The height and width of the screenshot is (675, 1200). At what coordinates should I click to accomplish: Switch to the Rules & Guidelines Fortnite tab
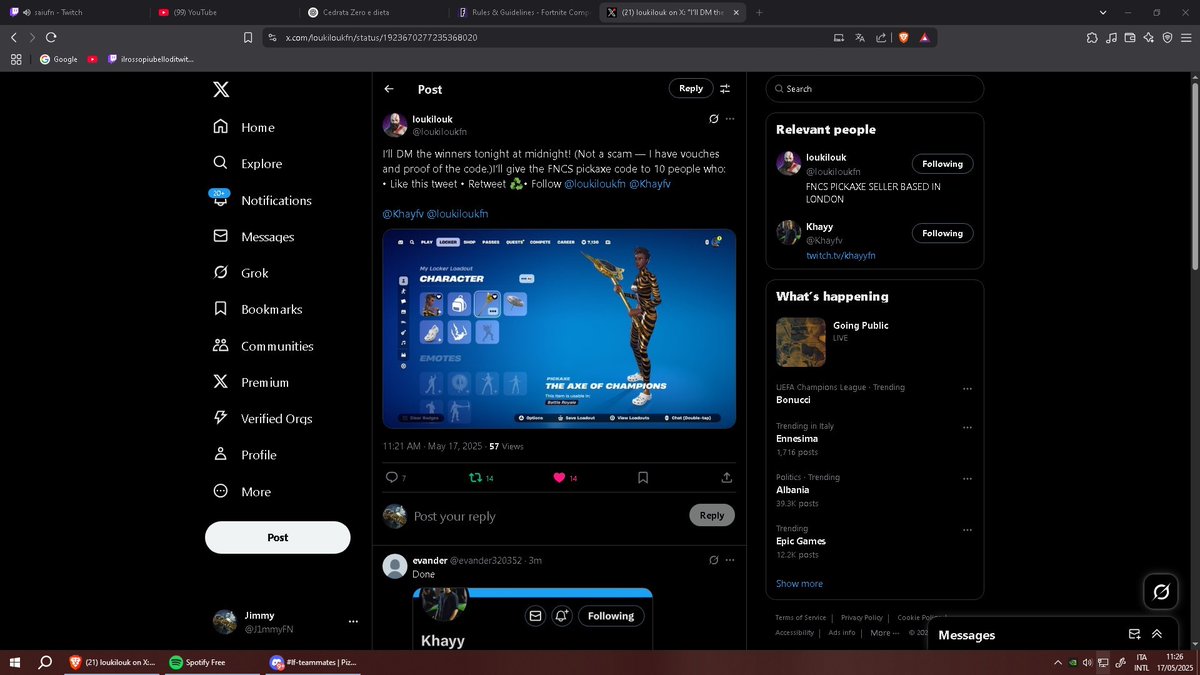pyautogui.click(x=523, y=12)
